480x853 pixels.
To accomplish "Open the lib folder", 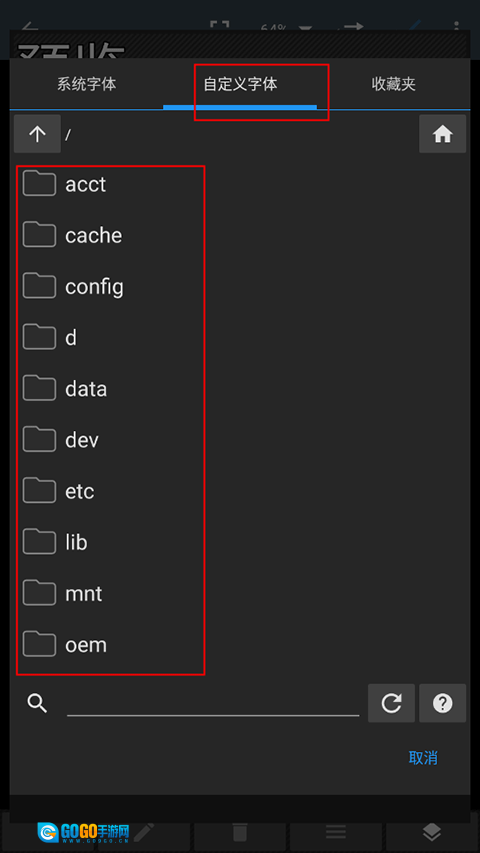I will 111,542.
